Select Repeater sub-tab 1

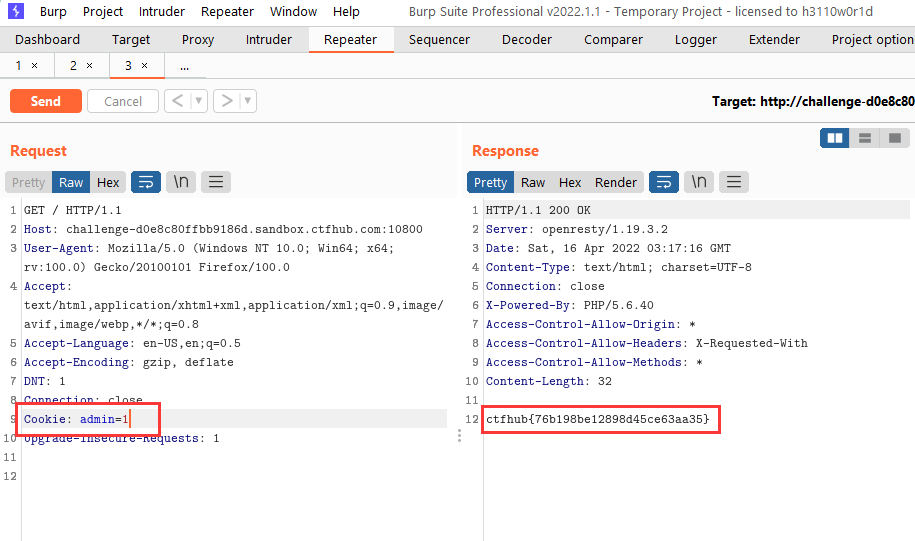pyautogui.click(x=19, y=65)
